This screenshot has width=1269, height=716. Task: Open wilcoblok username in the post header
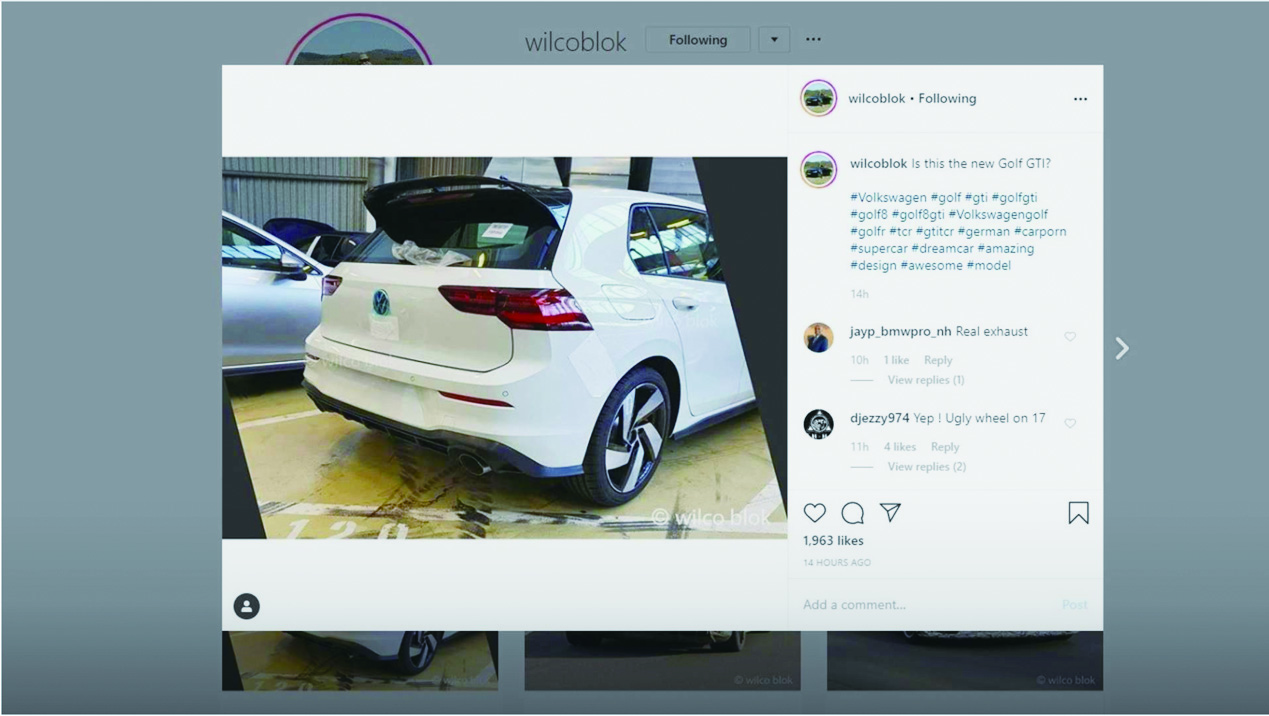pyautogui.click(x=876, y=99)
